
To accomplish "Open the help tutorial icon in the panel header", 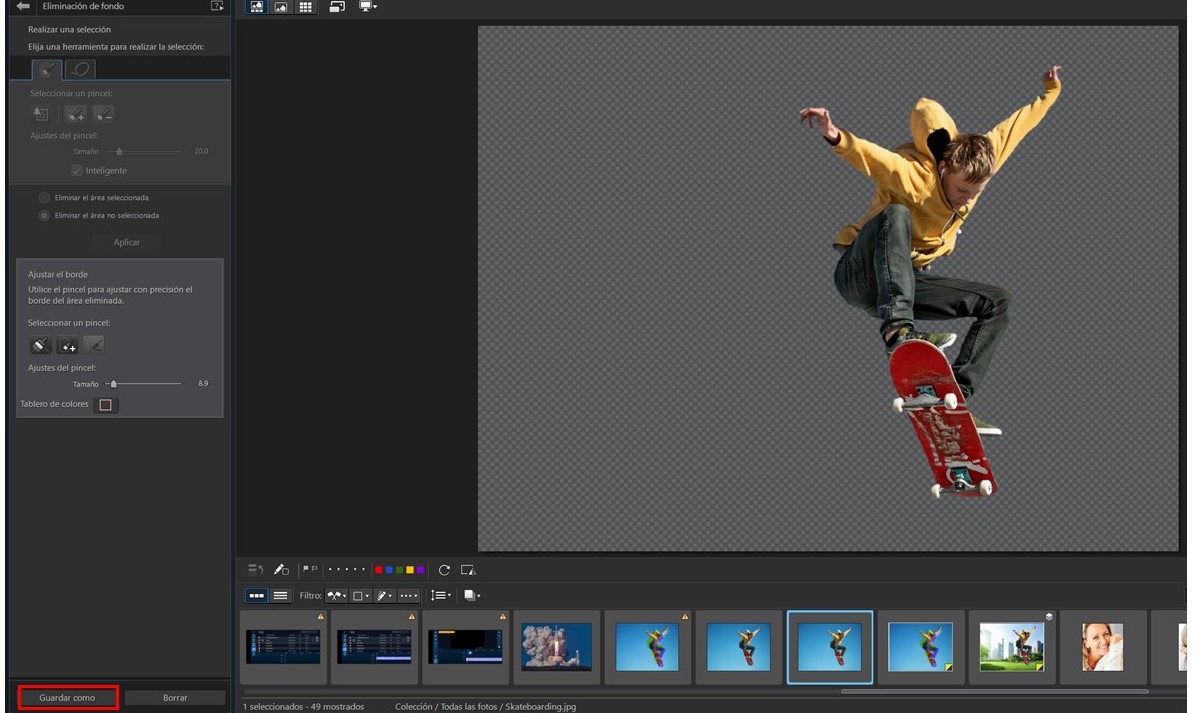I will (x=217, y=6).
